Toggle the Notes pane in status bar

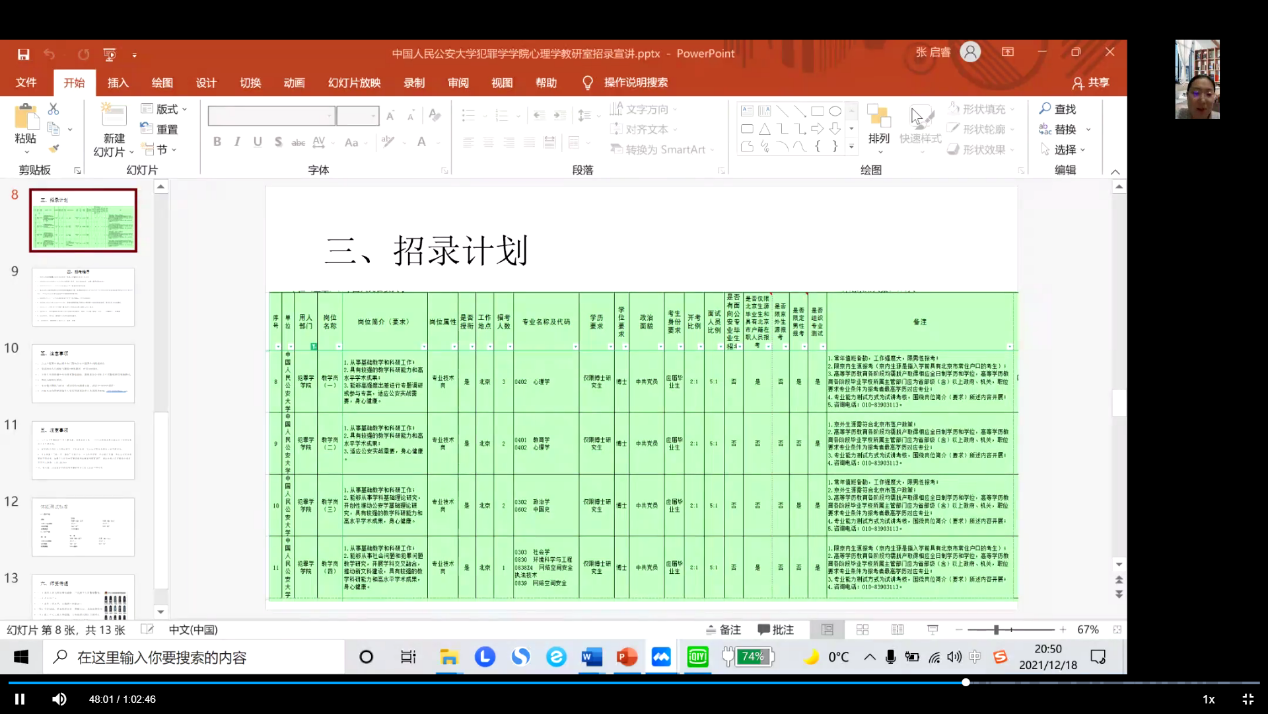(x=722, y=630)
